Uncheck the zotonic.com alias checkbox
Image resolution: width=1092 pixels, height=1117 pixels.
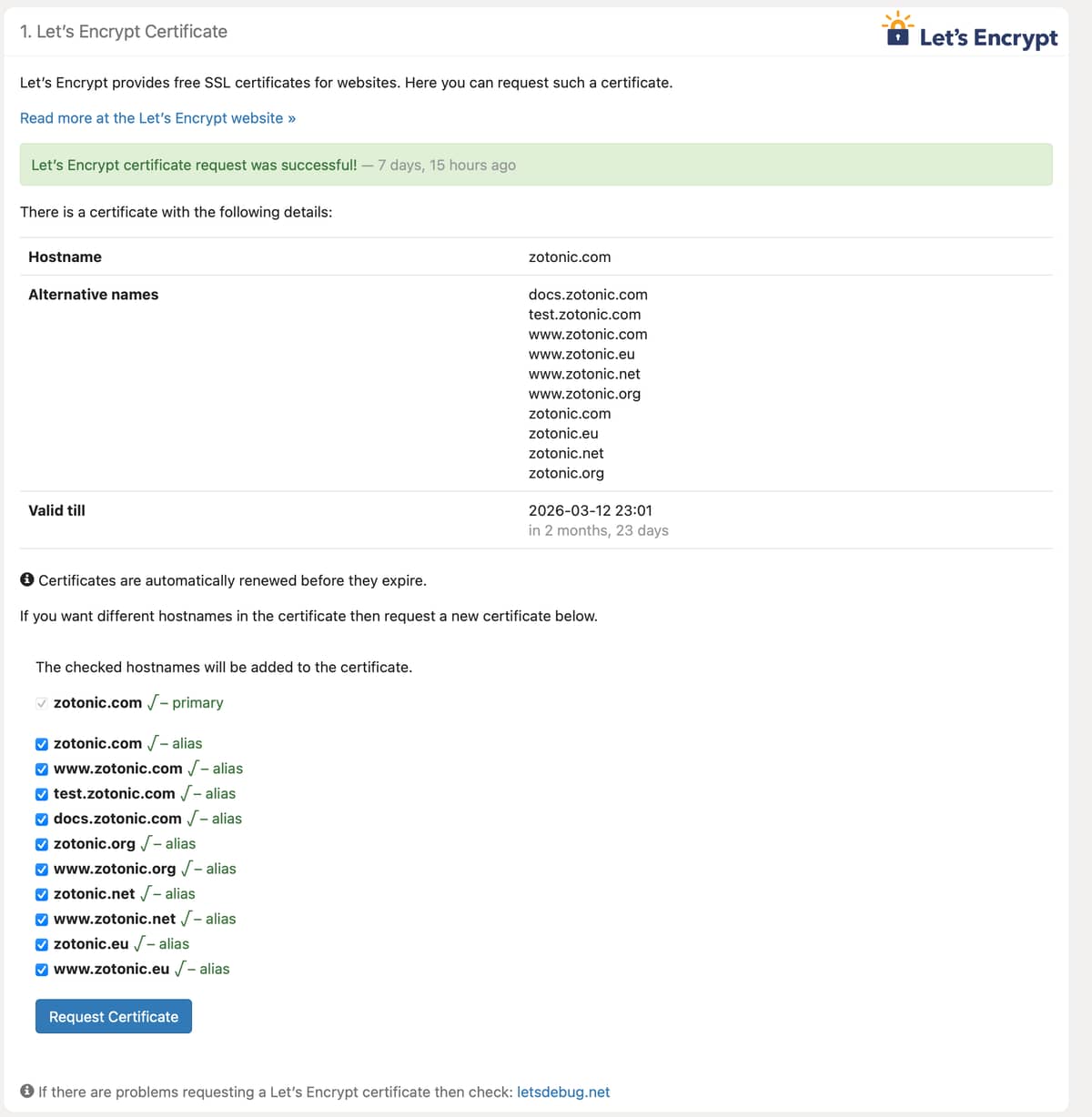coord(42,744)
